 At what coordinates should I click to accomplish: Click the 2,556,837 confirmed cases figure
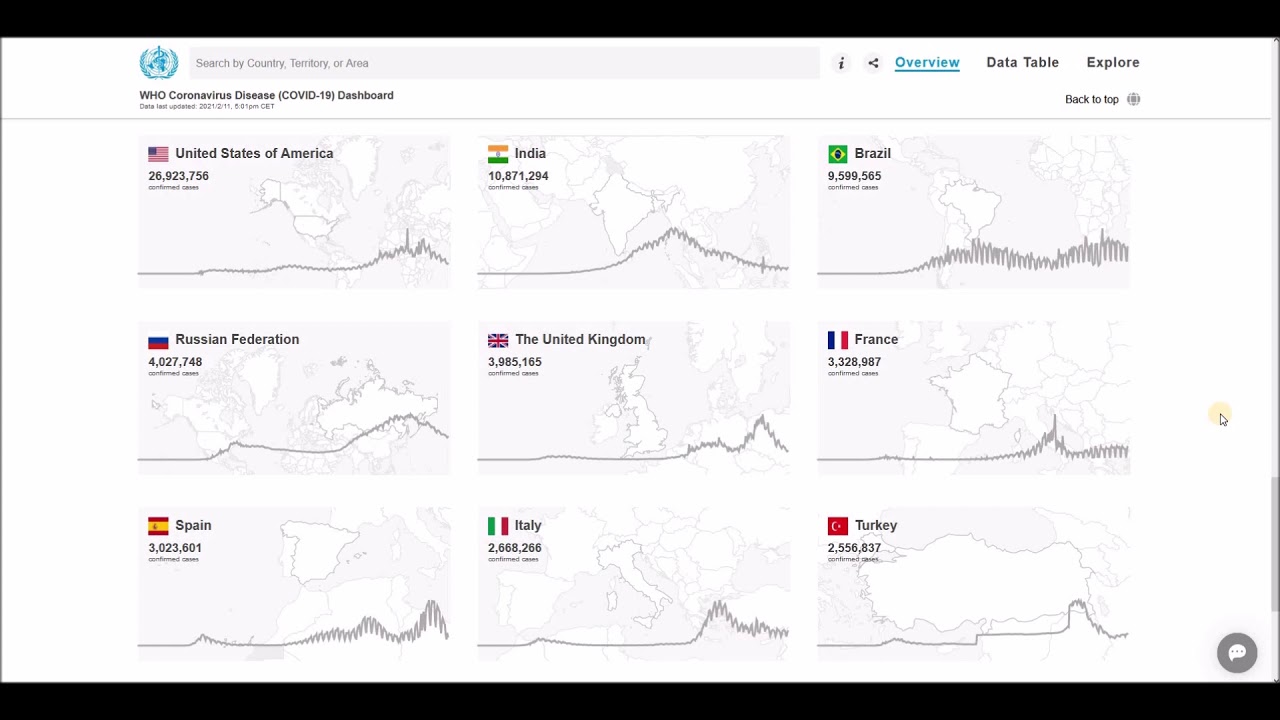(854, 548)
